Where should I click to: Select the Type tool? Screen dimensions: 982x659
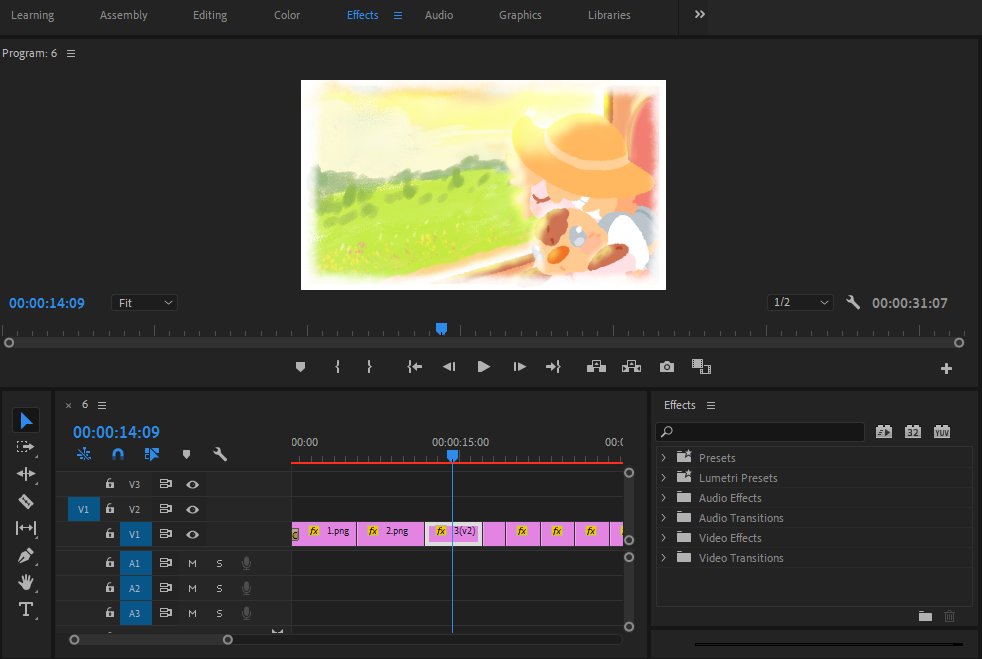(26, 610)
